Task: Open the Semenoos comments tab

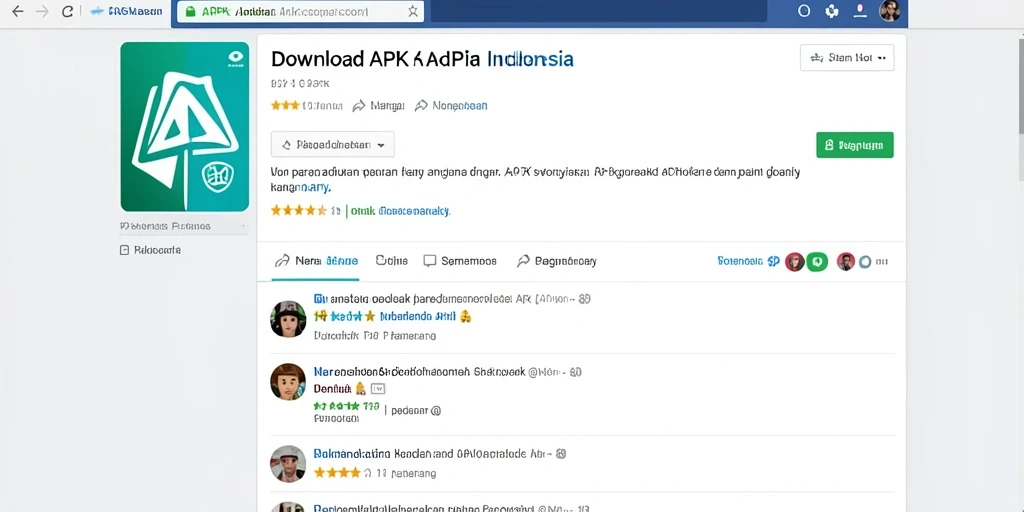Action: click(x=460, y=261)
